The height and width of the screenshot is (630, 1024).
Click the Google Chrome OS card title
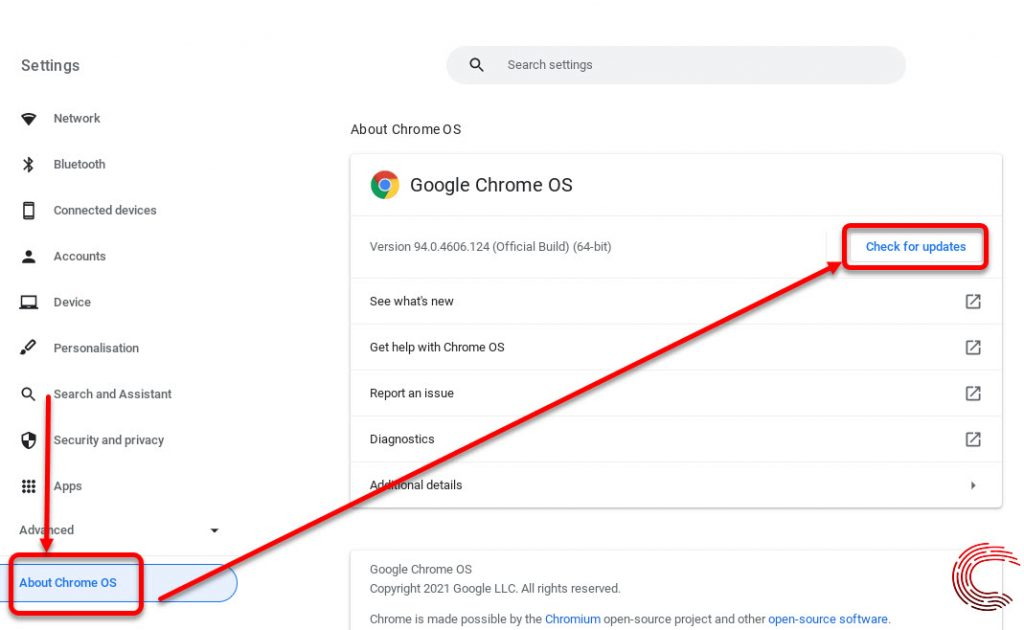[x=491, y=185]
